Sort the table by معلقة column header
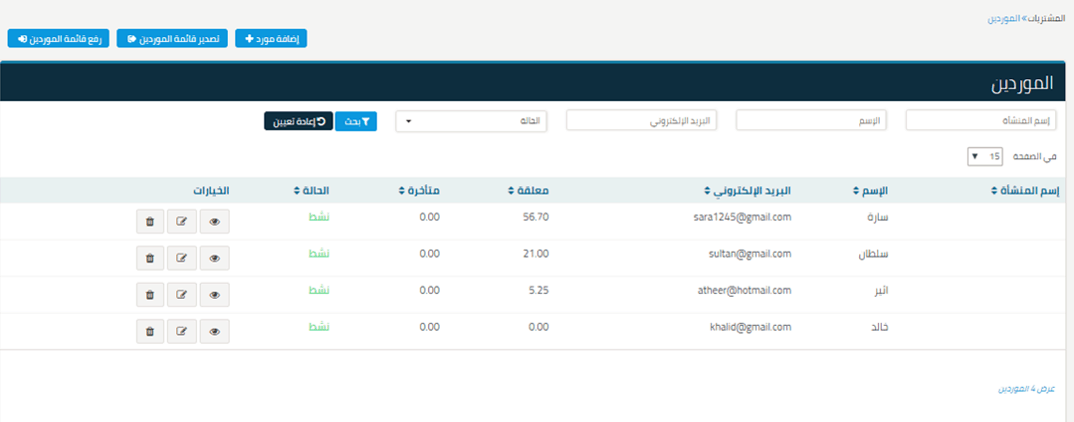Image resolution: width=1074 pixels, height=422 pixels. (530, 190)
